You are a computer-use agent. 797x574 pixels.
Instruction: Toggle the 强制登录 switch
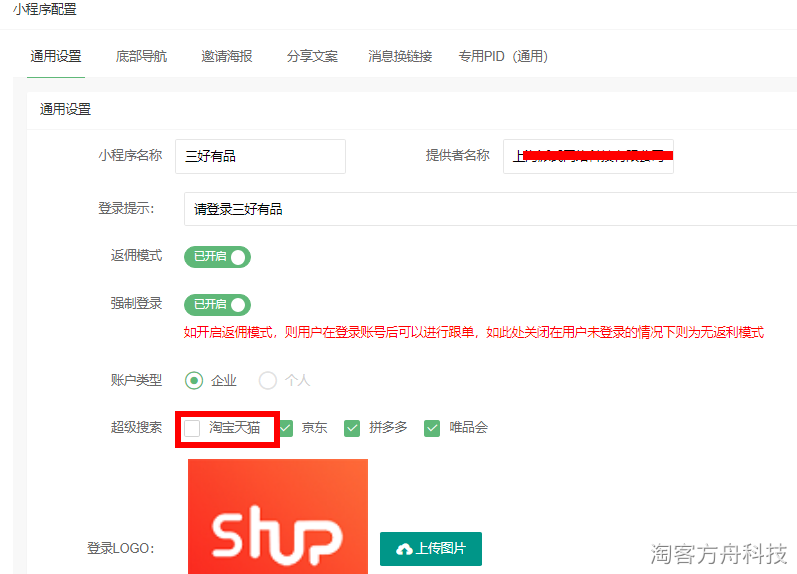click(218, 305)
